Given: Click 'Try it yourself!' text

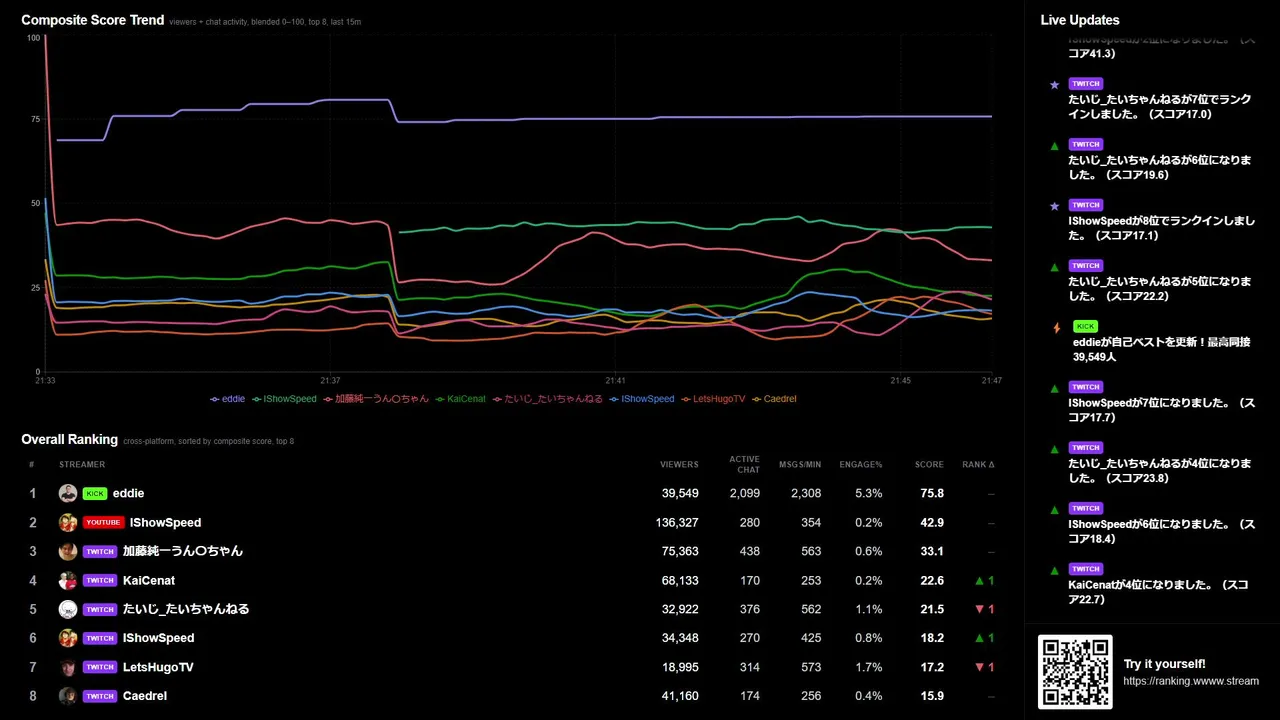Looking at the screenshot, I should (1164, 664).
